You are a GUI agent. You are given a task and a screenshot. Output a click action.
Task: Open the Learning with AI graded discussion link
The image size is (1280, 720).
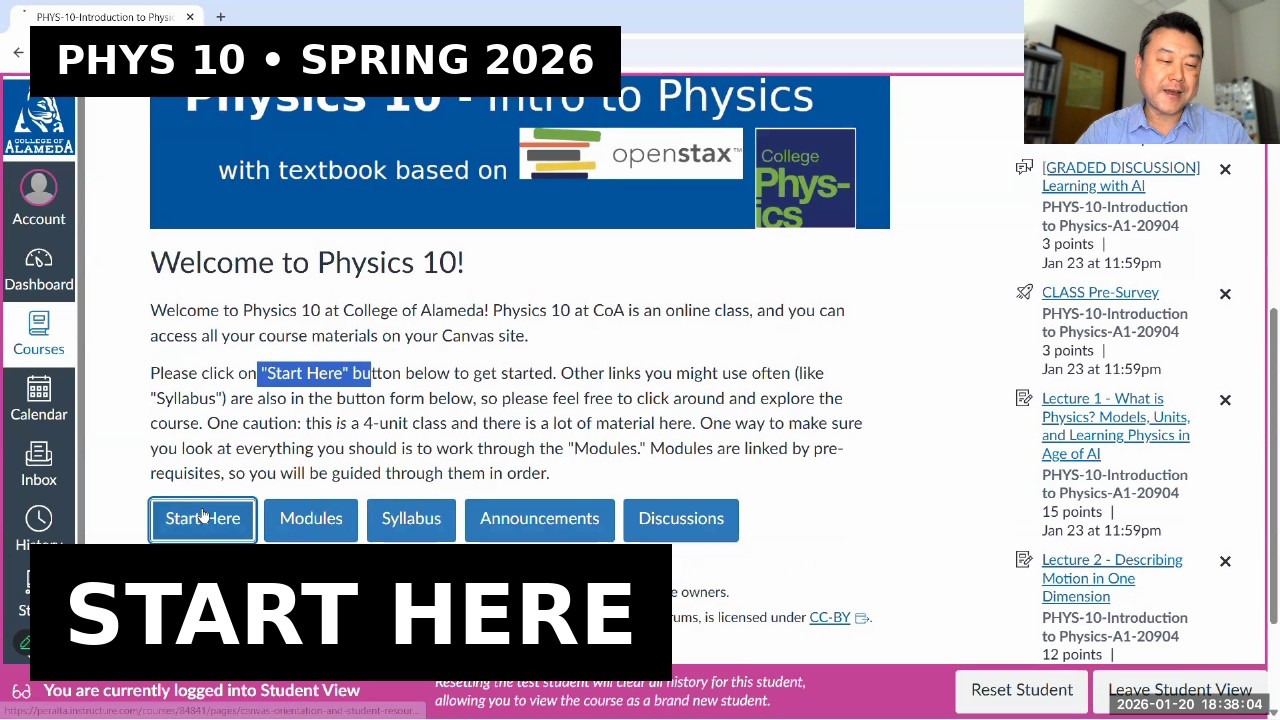tap(1120, 176)
